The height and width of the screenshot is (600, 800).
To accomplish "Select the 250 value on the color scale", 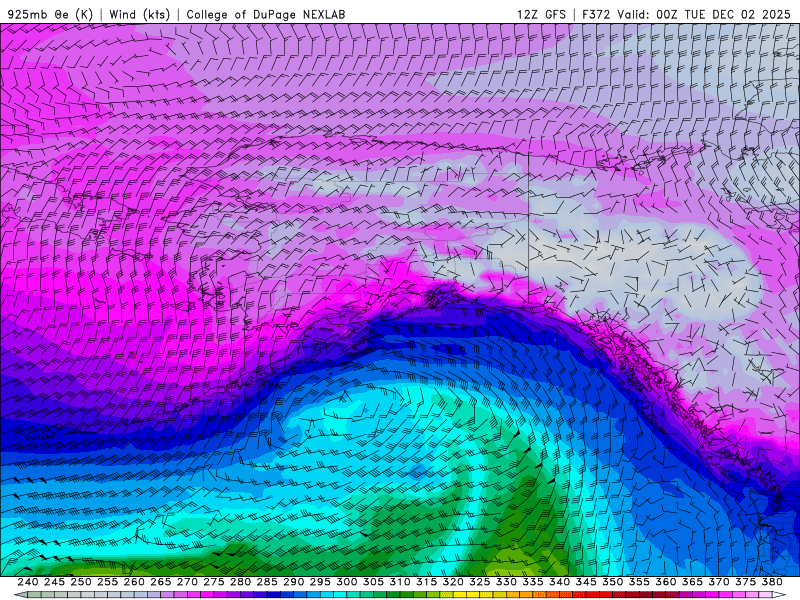I will (81, 582).
